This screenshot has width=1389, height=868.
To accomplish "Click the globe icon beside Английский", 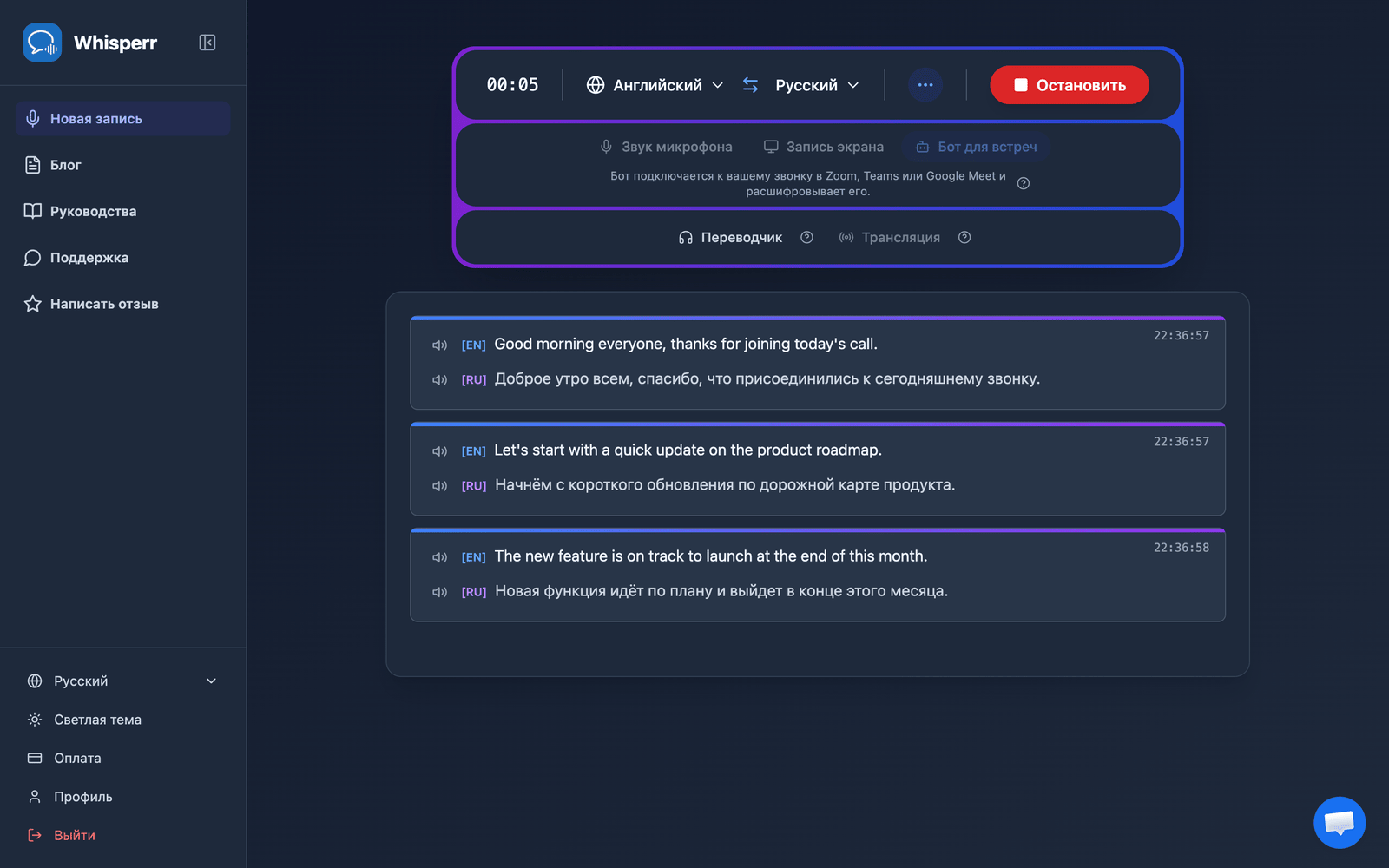I will pos(596,85).
